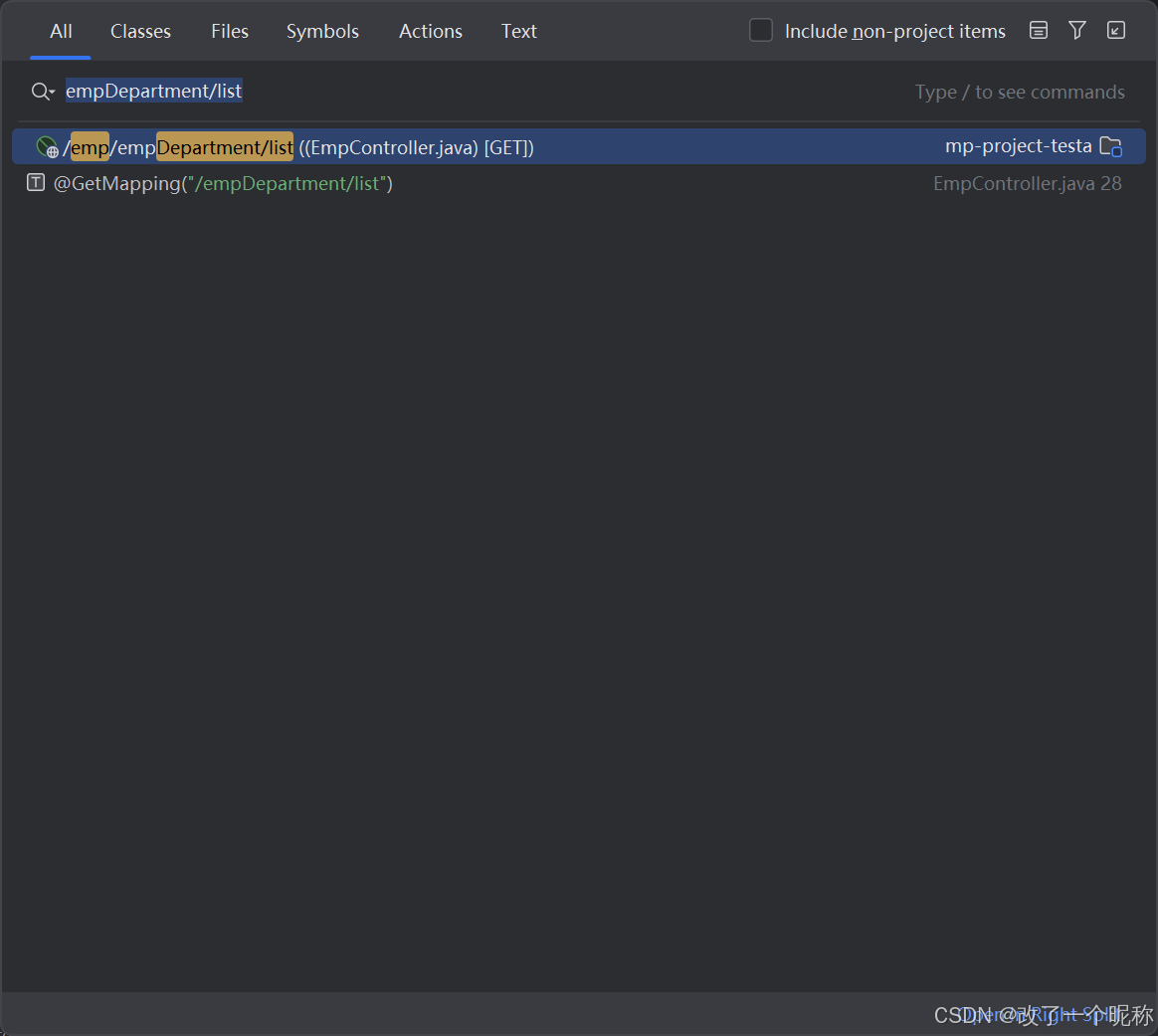
Task: Click the endpoint icon beside /emp/empDepartment/list
Action: pyautogui.click(x=48, y=147)
